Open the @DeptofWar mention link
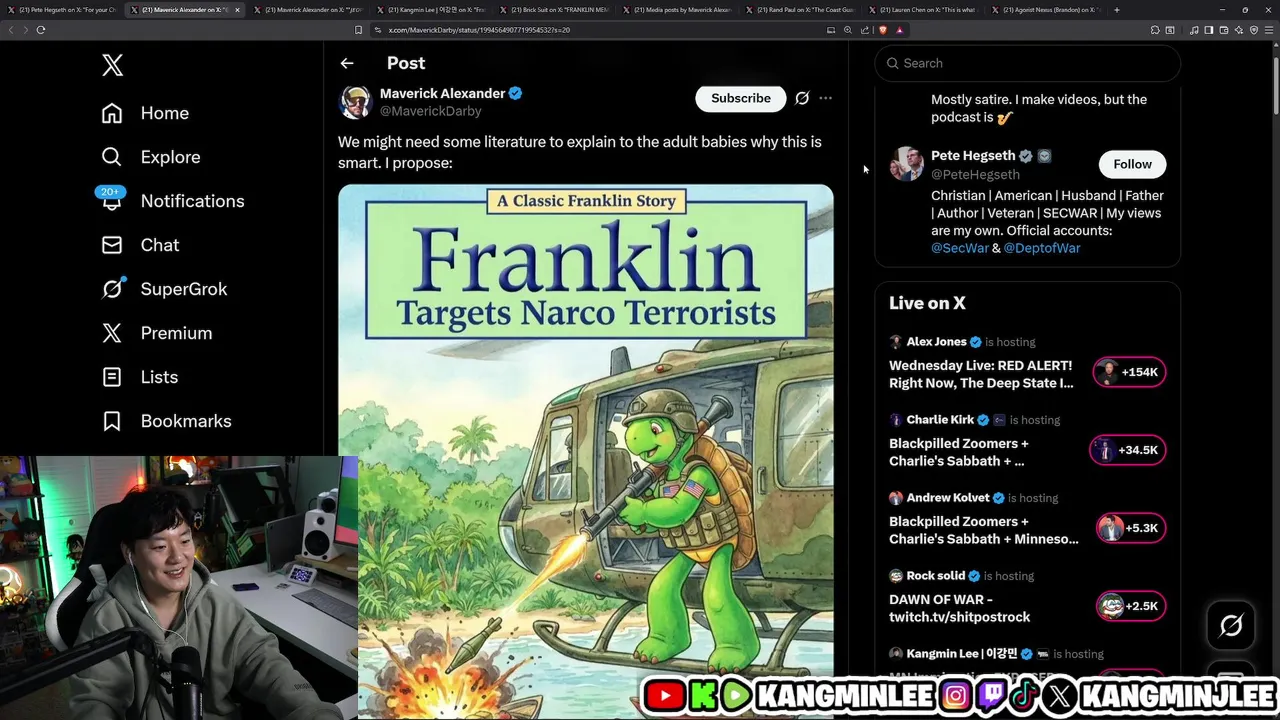 [x=1042, y=248]
